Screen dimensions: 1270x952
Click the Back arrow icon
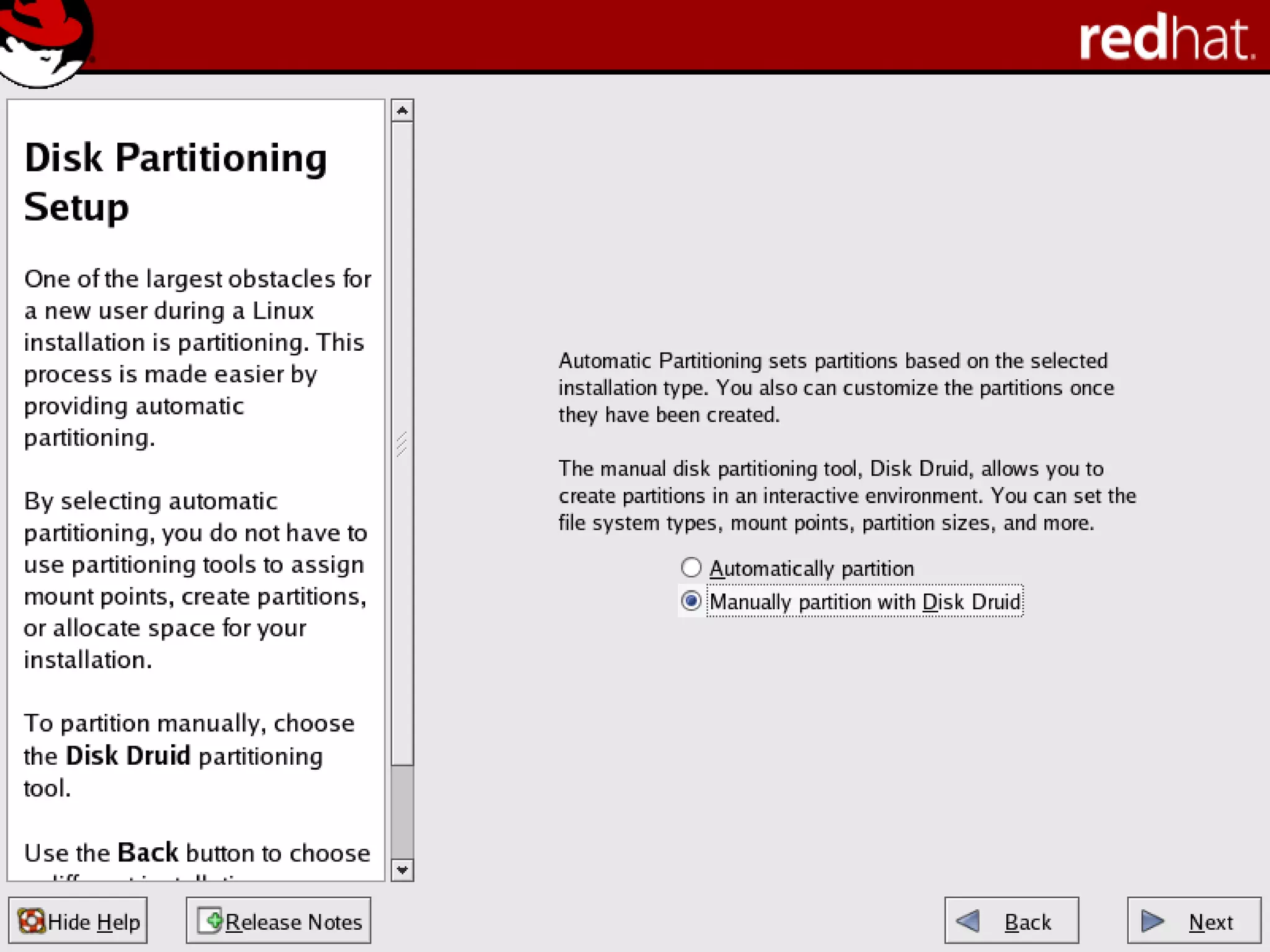968,921
